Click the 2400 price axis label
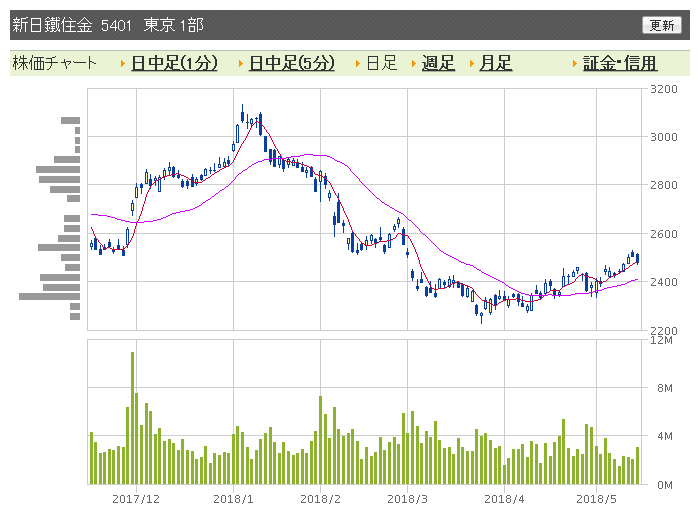 coord(664,282)
